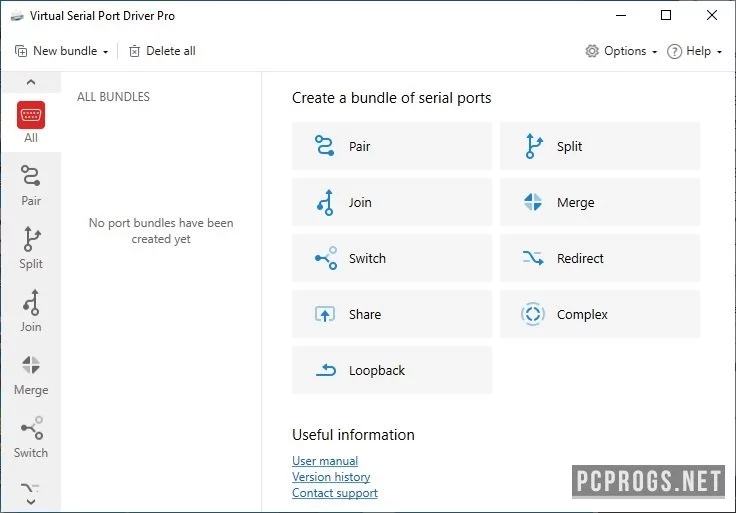Open the New bundle dropdown
The image size is (736, 513).
click(x=61, y=51)
